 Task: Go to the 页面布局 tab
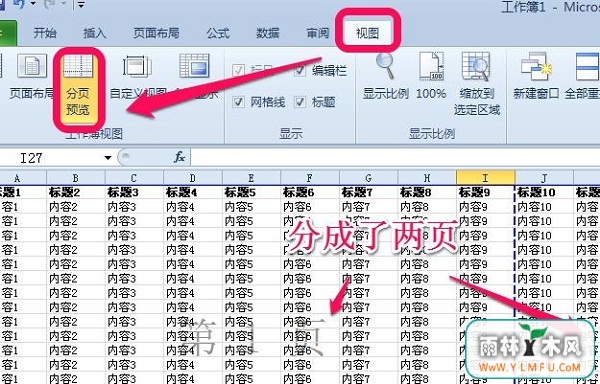tap(156, 33)
